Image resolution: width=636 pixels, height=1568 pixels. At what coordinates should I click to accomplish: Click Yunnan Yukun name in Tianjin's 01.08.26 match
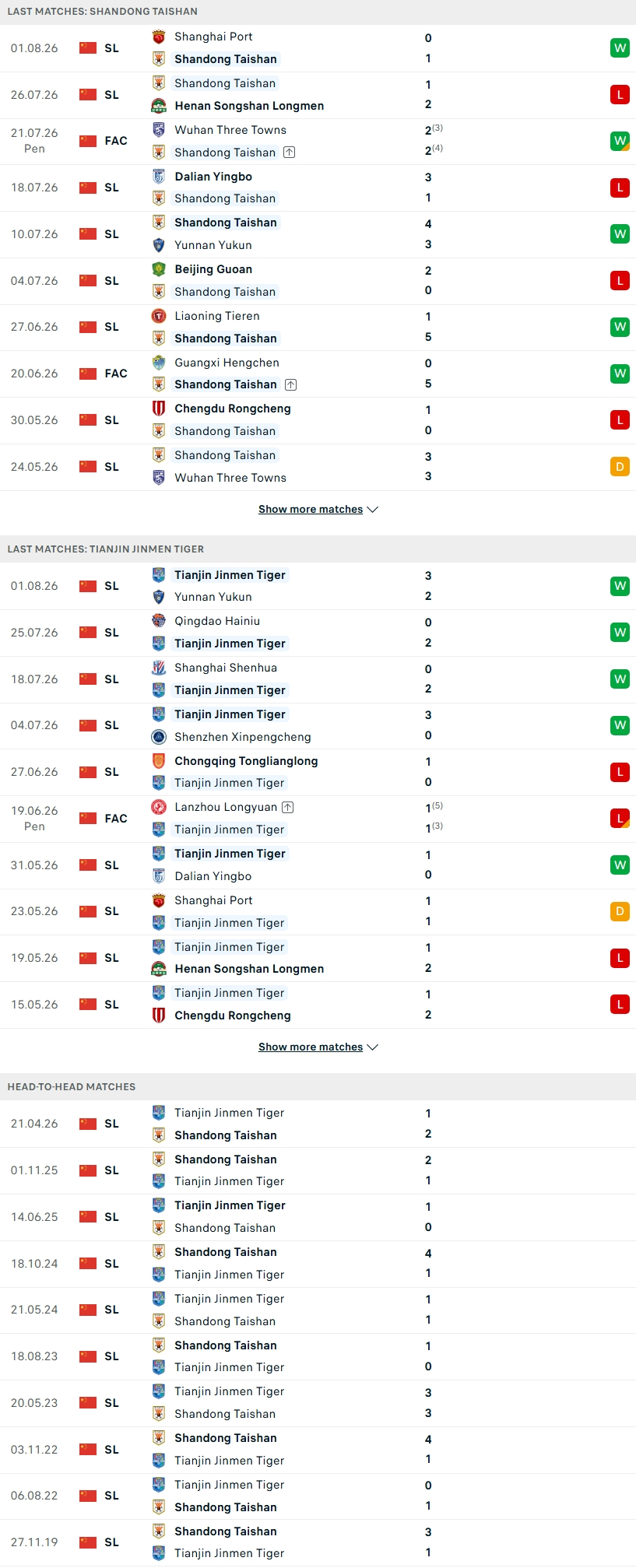[x=213, y=597]
